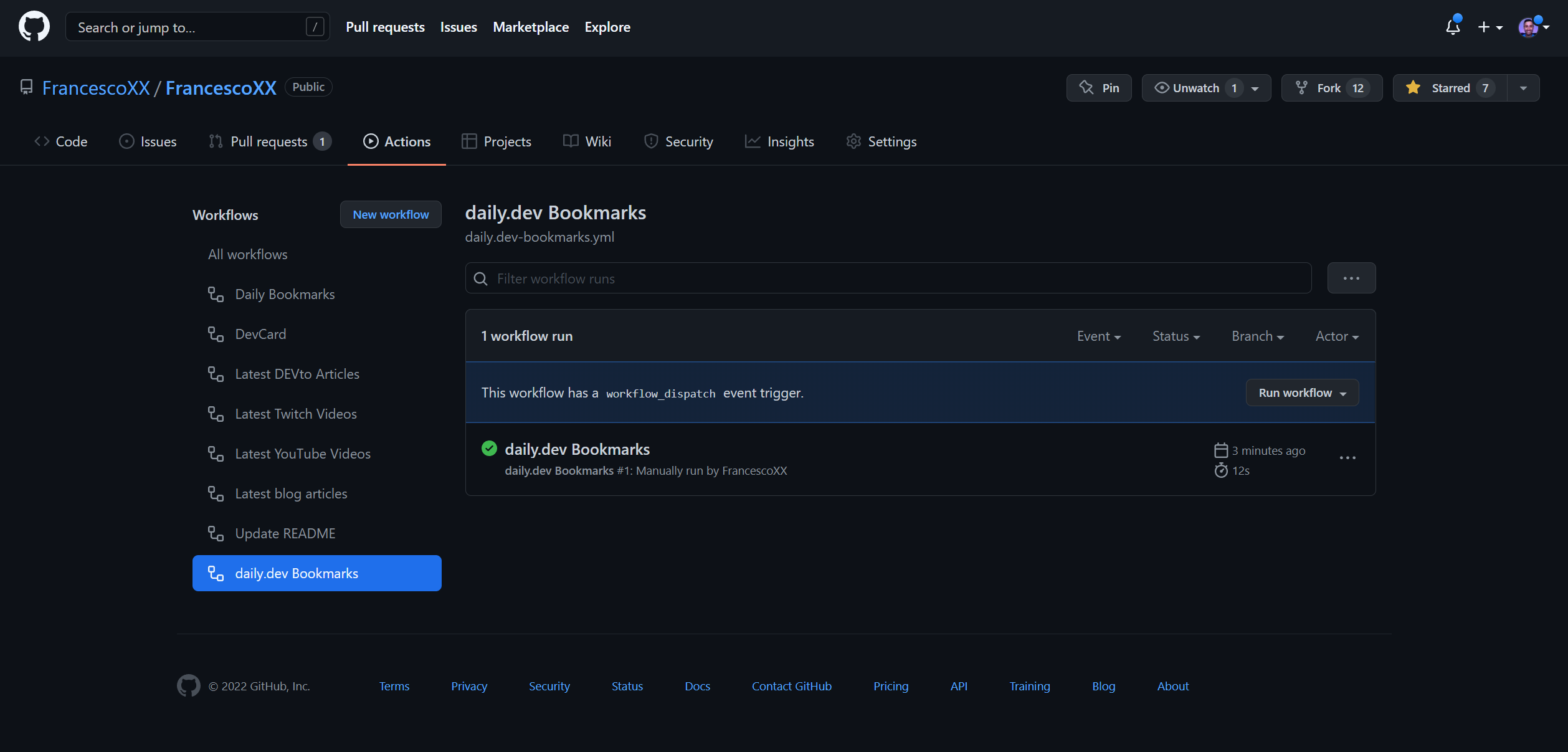Click the Update README workflow icon
The height and width of the screenshot is (752, 1568).
coord(216,533)
